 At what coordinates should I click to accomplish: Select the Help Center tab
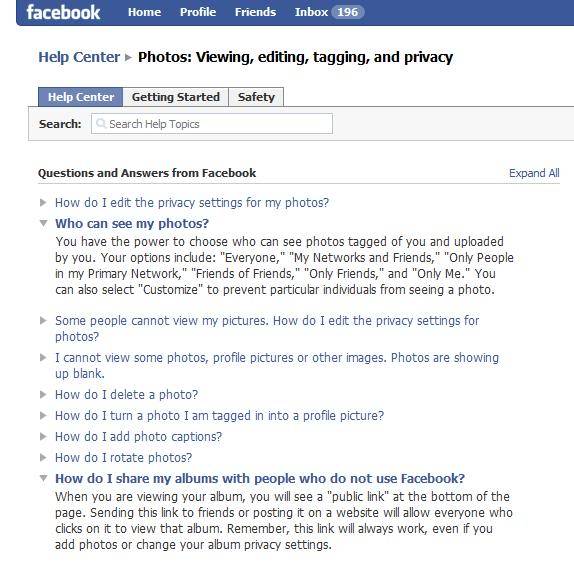[x=81, y=97]
